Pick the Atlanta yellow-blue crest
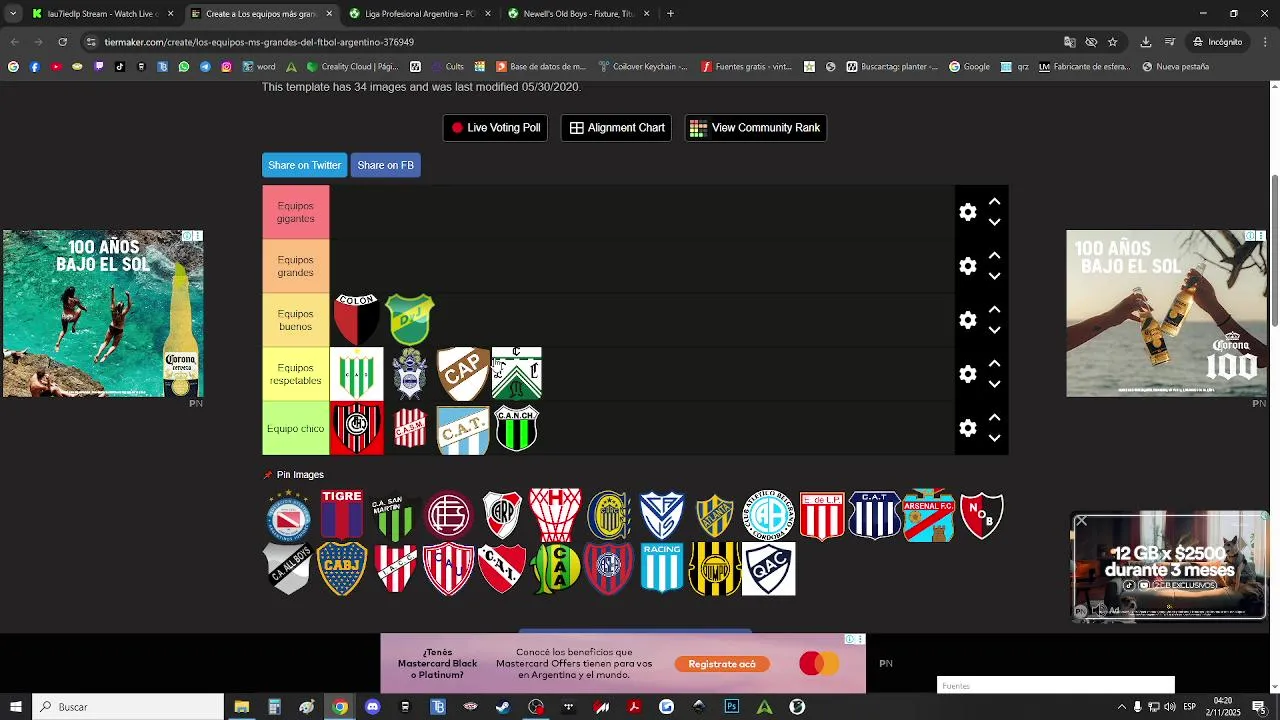The height and width of the screenshot is (720, 1280). tap(715, 516)
